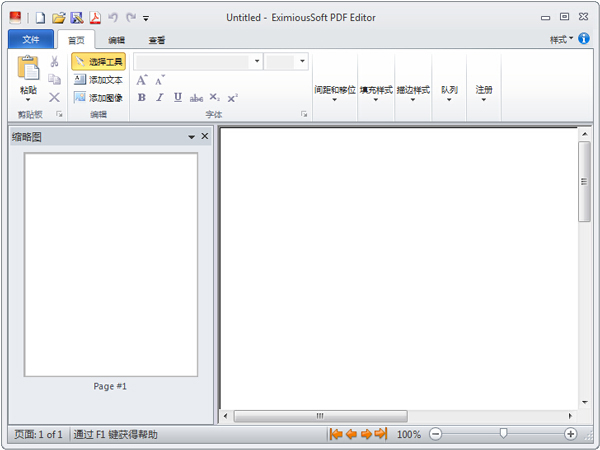Click the blue info help icon
The image size is (600, 450).
(x=584, y=38)
